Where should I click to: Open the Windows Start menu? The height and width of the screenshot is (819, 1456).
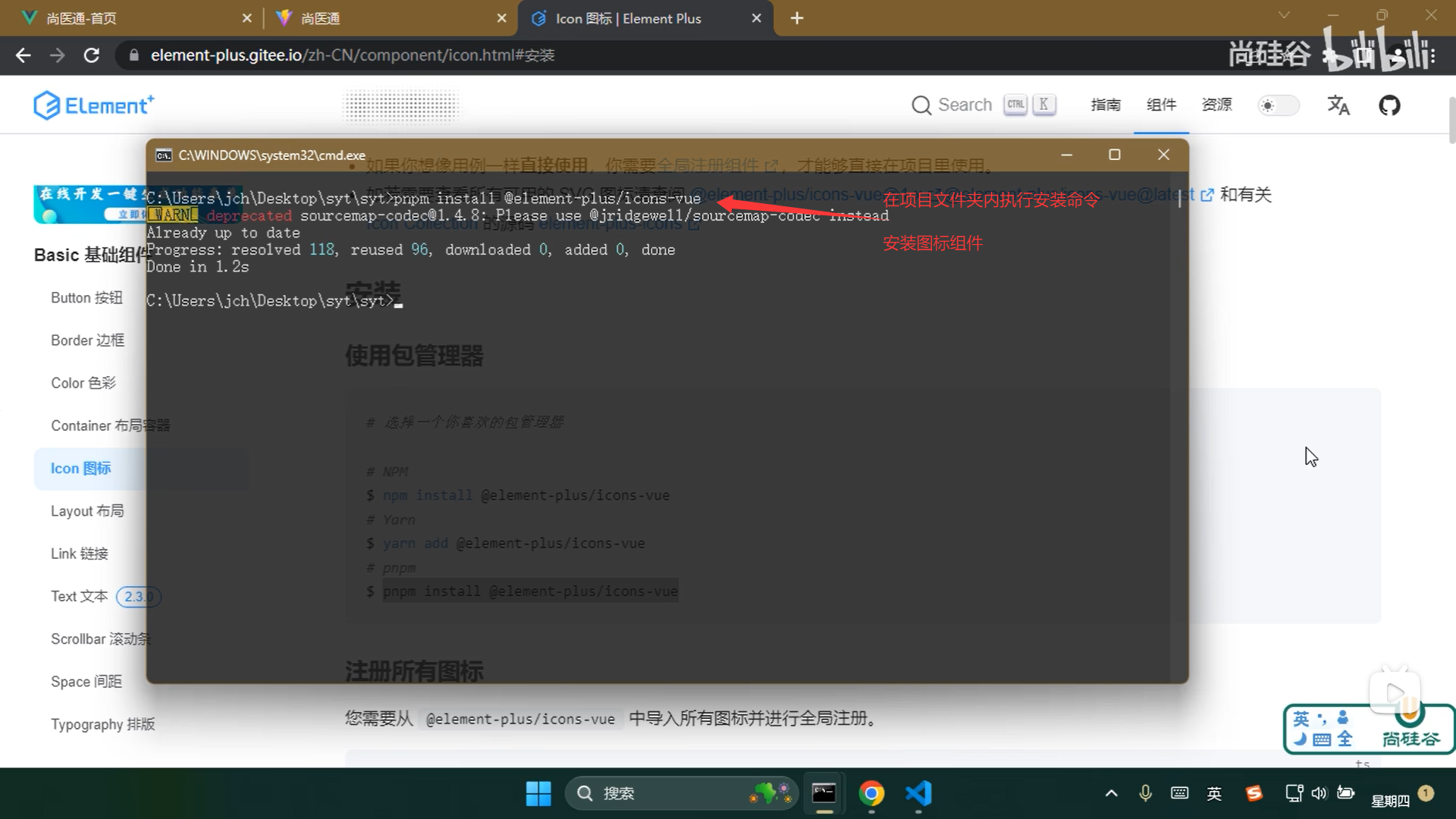click(x=538, y=793)
